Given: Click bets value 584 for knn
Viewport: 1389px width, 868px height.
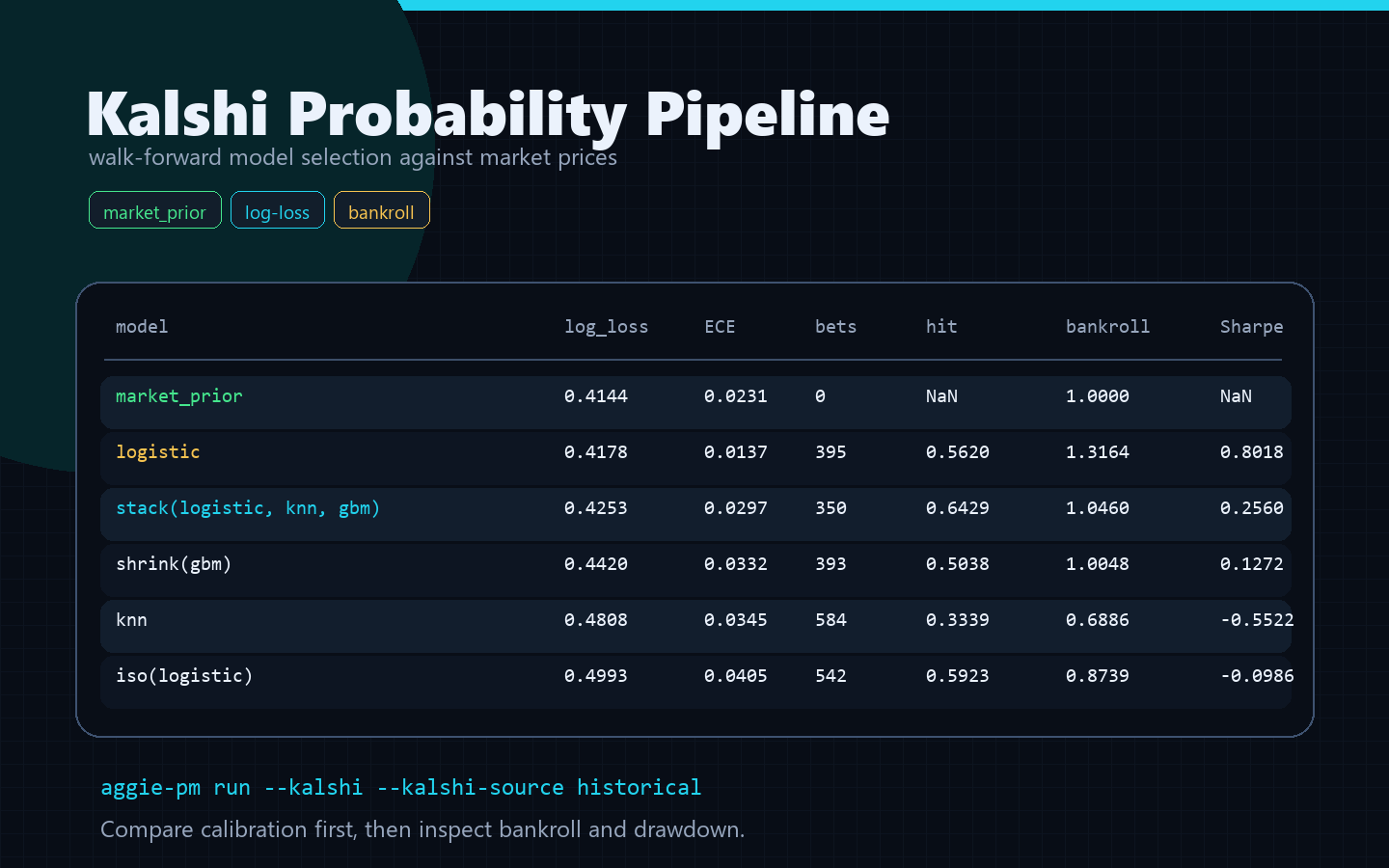Looking at the screenshot, I should pos(831,620).
